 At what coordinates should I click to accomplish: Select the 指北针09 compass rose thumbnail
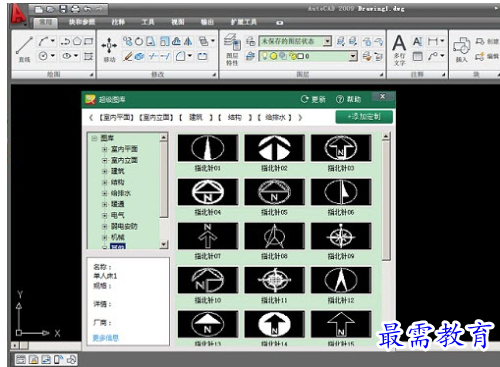(341, 236)
